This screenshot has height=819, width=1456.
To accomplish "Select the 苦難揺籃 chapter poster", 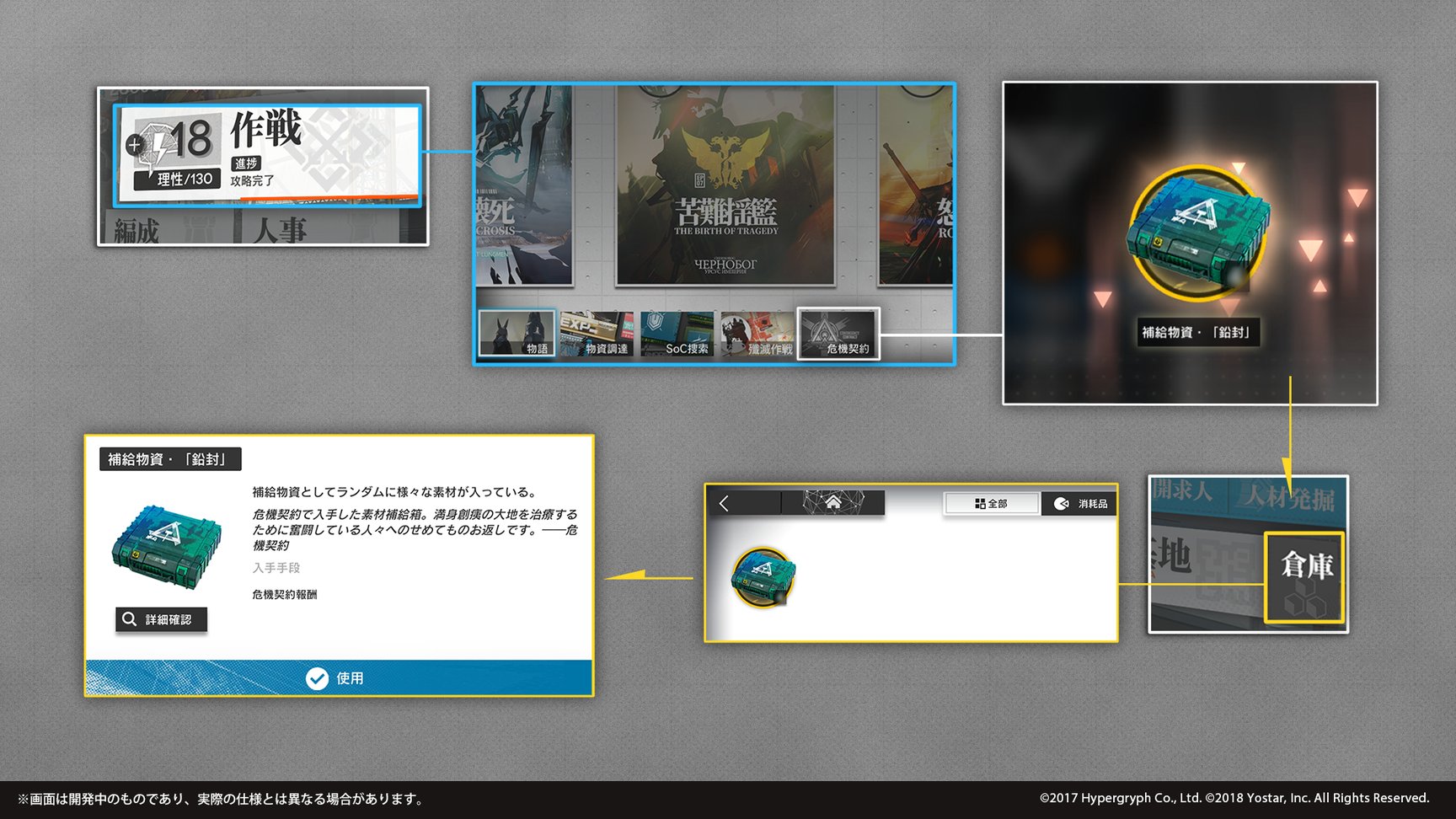I will pos(725,185).
